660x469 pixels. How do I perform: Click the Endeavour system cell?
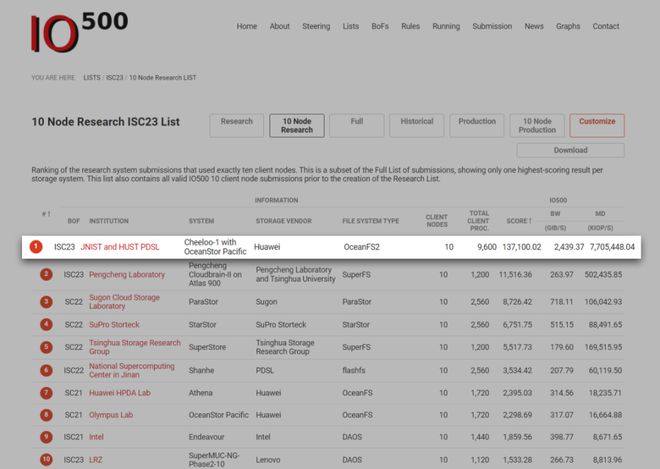206,437
